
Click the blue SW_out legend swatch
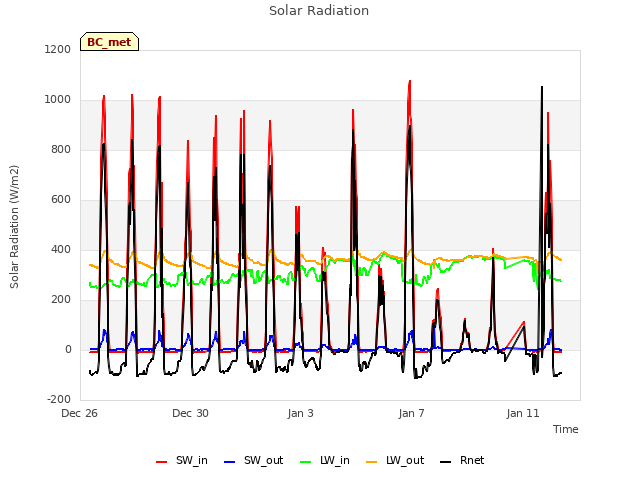click(x=230, y=462)
